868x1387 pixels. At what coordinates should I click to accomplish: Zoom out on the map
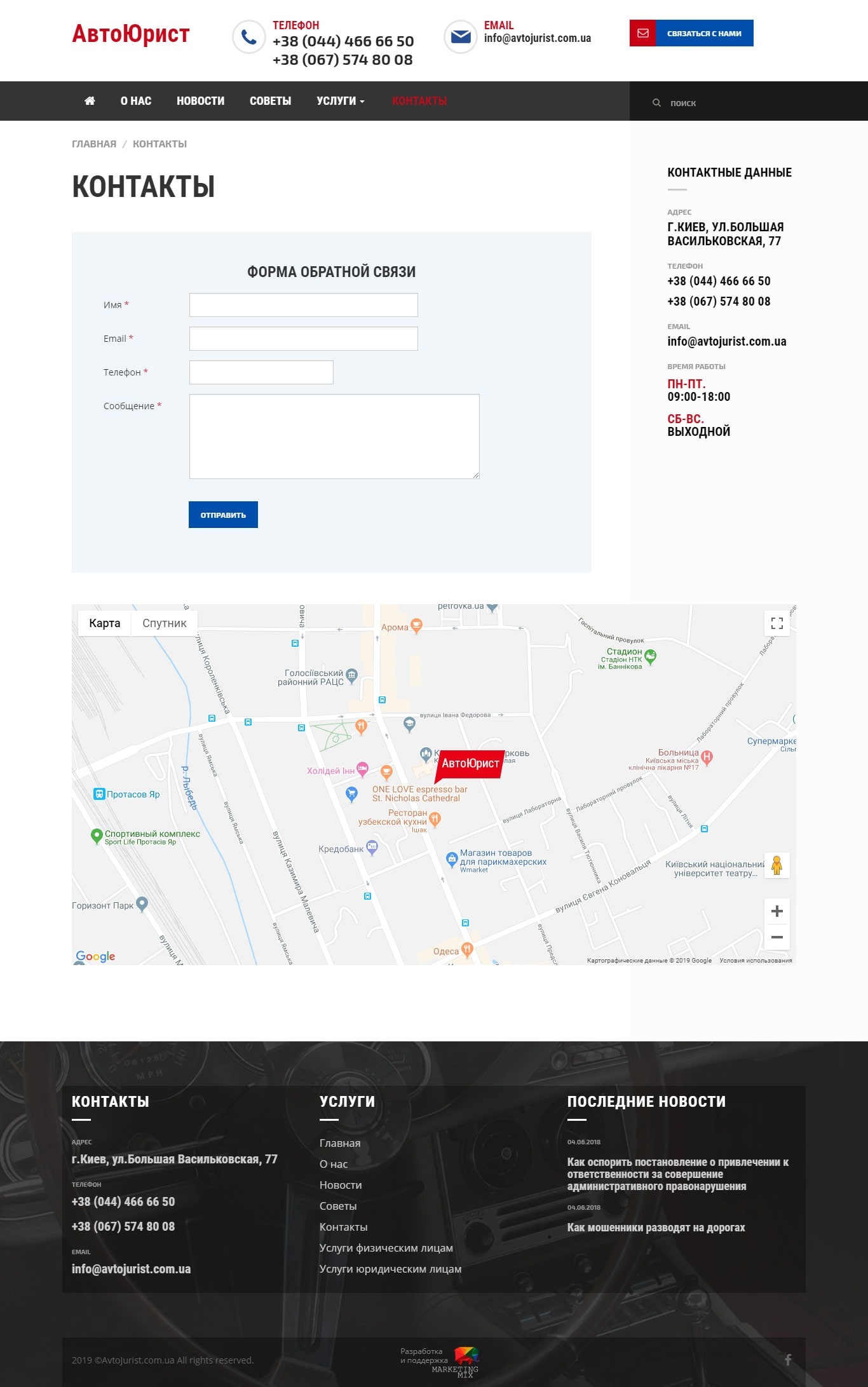tap(776, 937)
